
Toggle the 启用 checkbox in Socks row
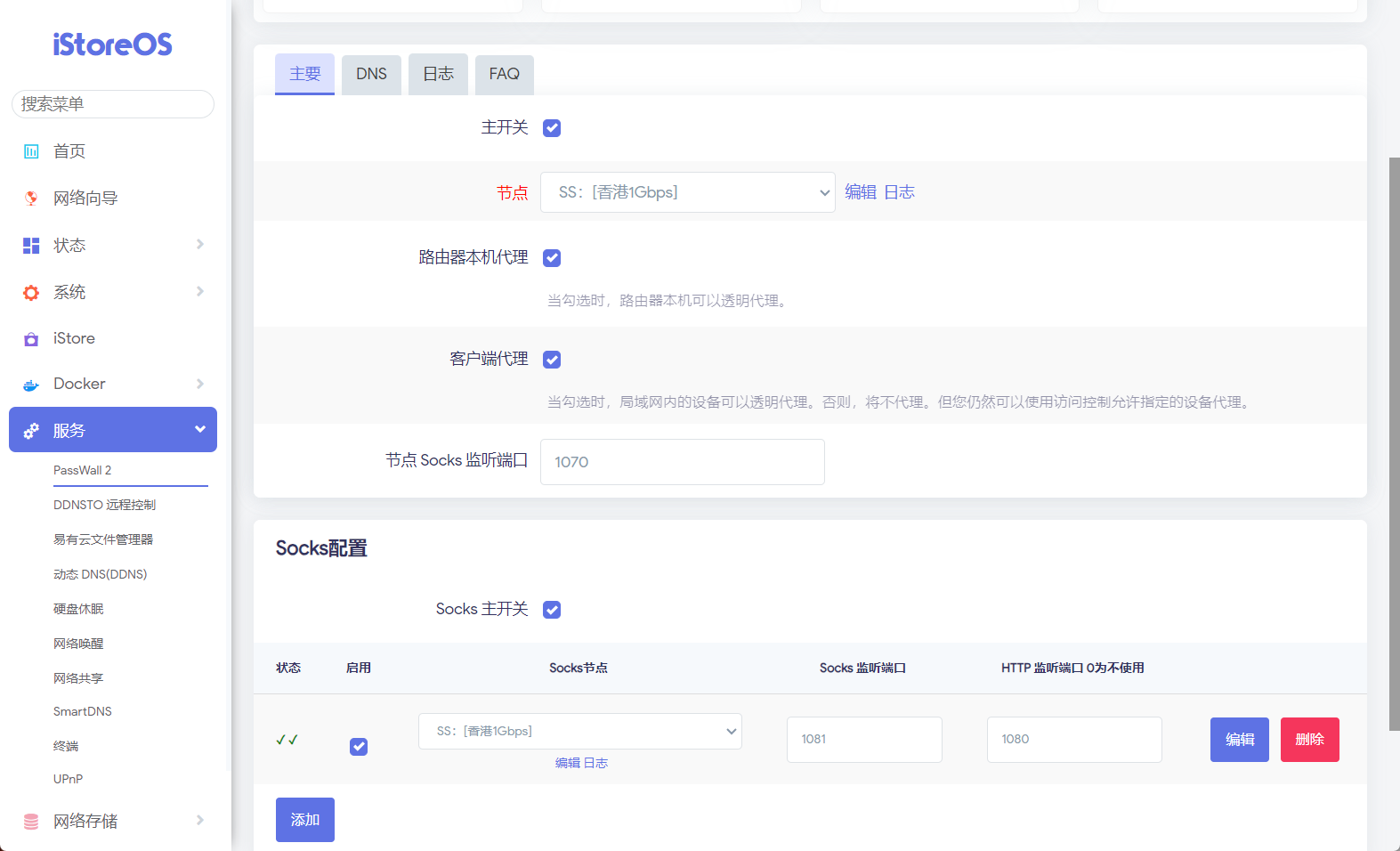359,747
